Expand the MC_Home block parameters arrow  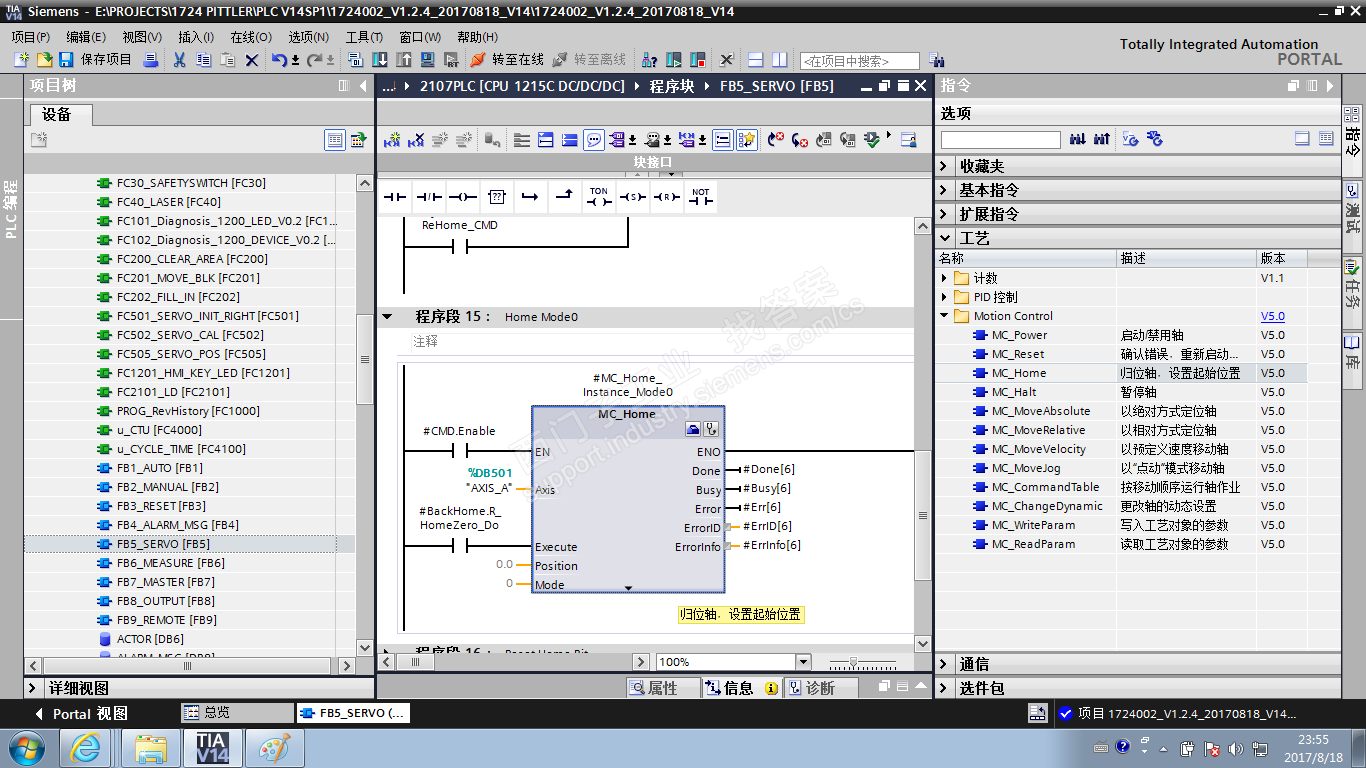pyautogui.click(x=628, y=588)
